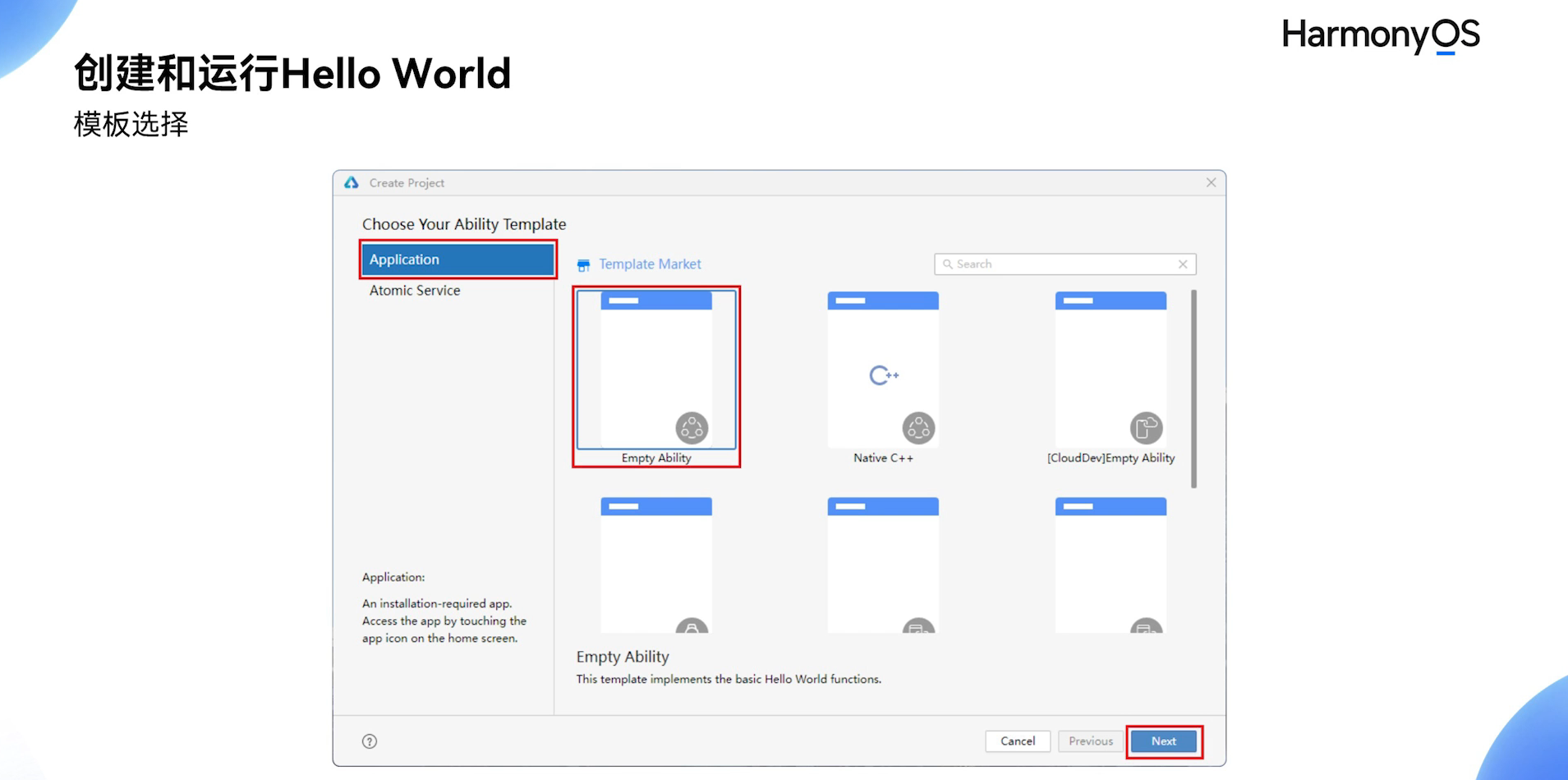The image size is (1568, 780).
Task: Click the badge icon on Native C++ card
Action: tap(918, 428)
